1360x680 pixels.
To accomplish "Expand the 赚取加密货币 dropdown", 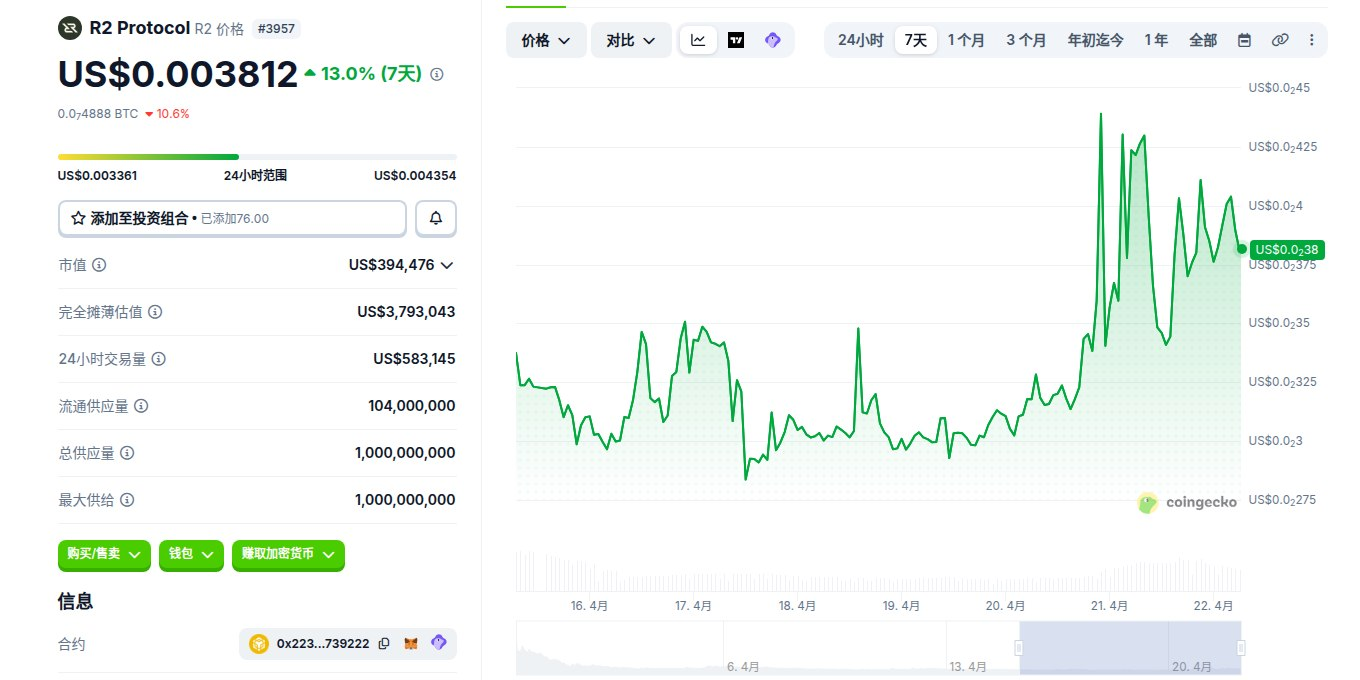I will click(x=288, y=554).
